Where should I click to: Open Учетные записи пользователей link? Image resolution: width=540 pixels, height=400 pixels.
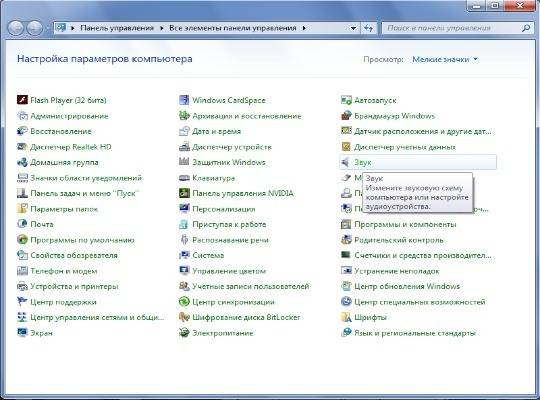coord(251,286)
